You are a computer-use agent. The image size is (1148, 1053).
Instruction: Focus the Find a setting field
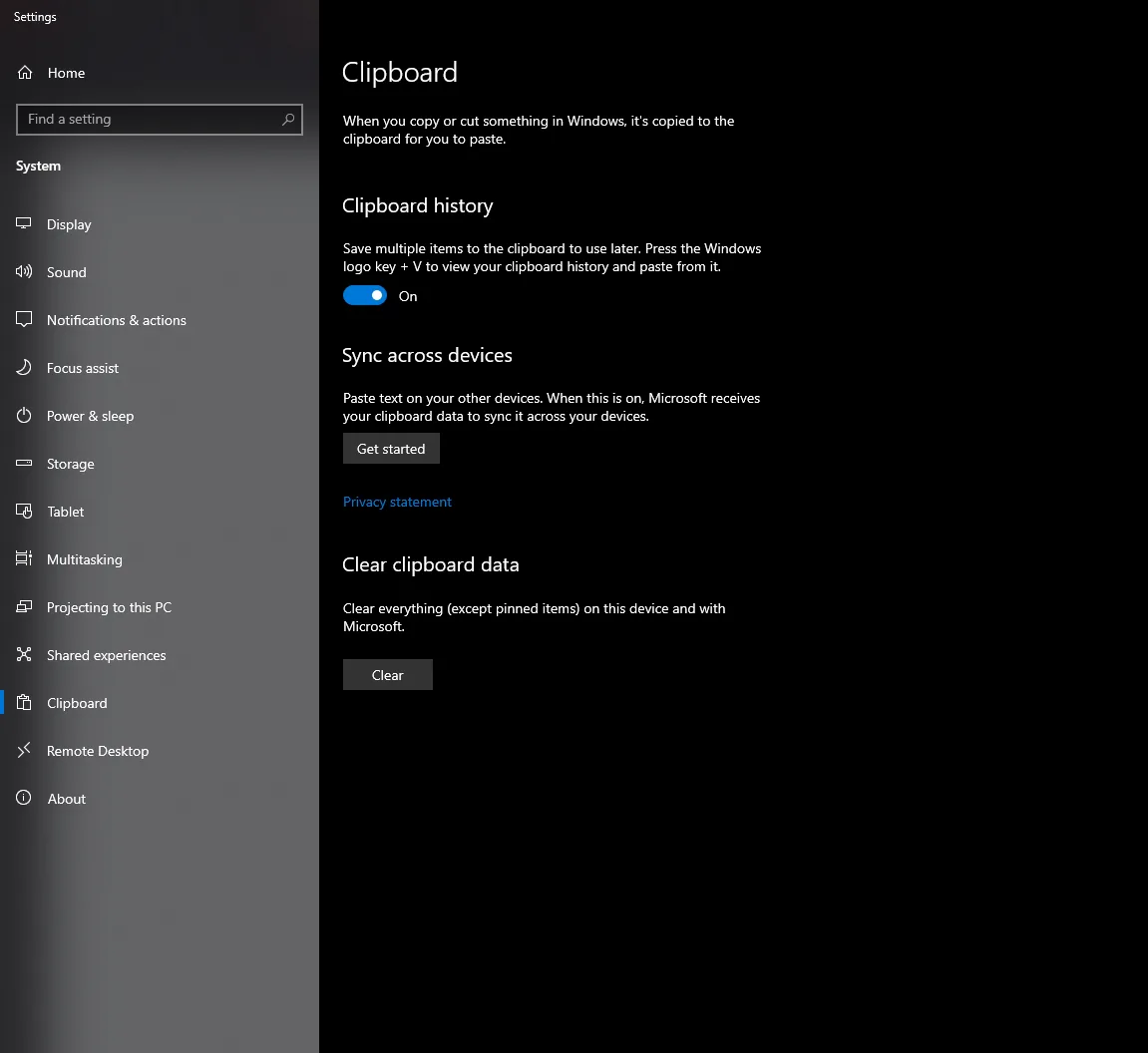(159, 120)
